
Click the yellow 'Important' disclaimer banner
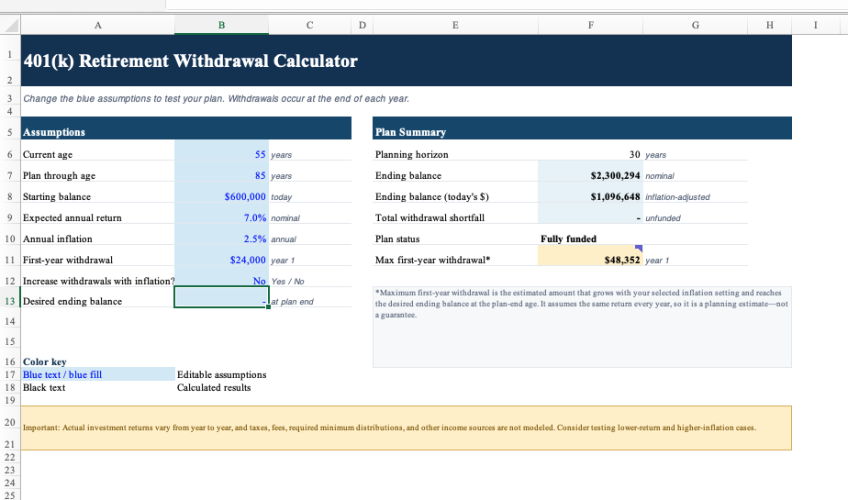pos(406,428)
